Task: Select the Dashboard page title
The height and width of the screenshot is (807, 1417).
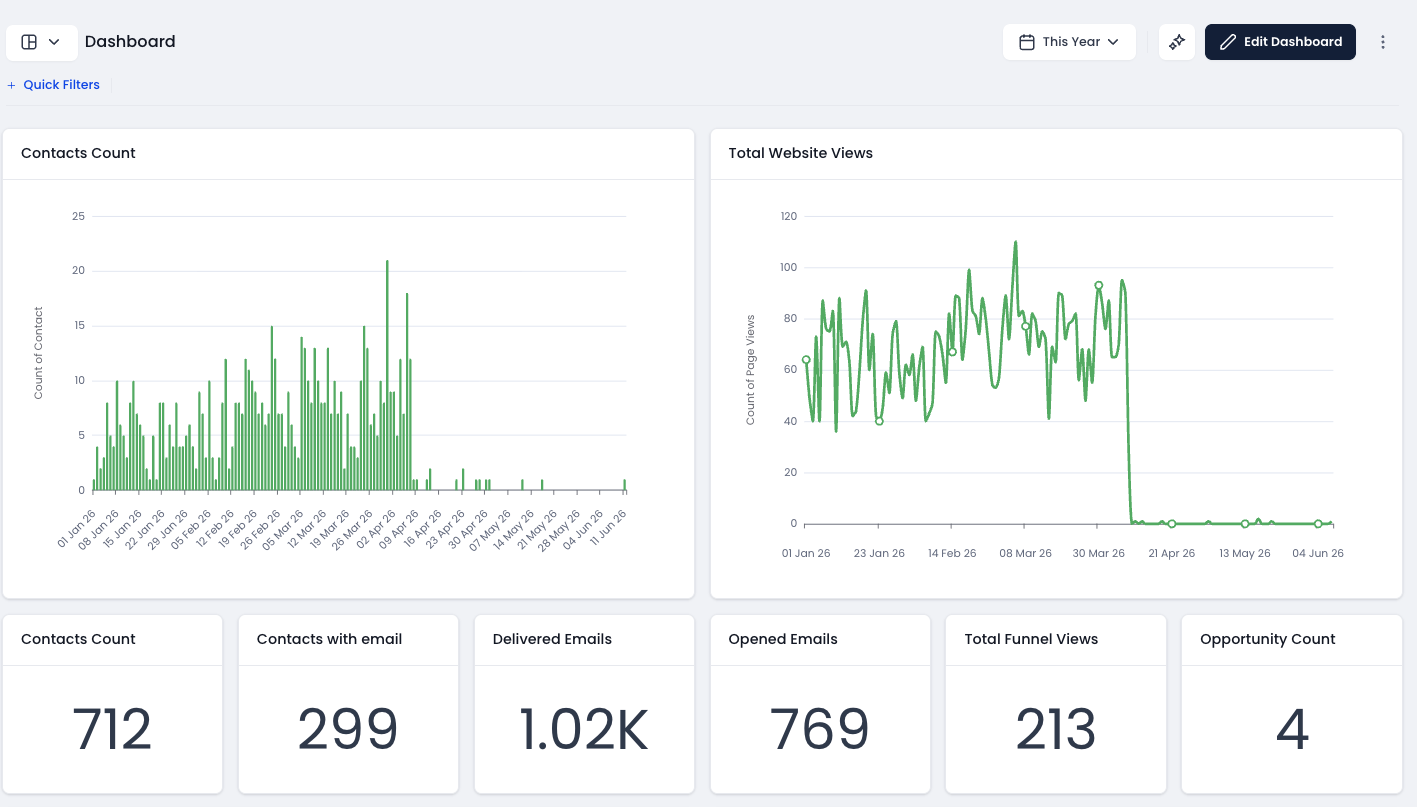Action: coord(130,42)
